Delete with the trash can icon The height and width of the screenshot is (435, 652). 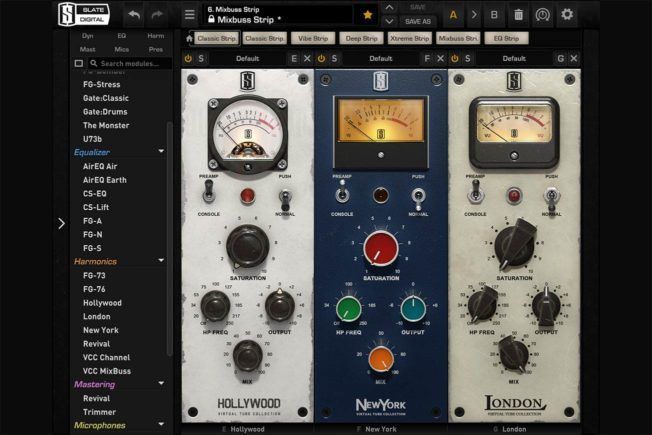(519, 15)
